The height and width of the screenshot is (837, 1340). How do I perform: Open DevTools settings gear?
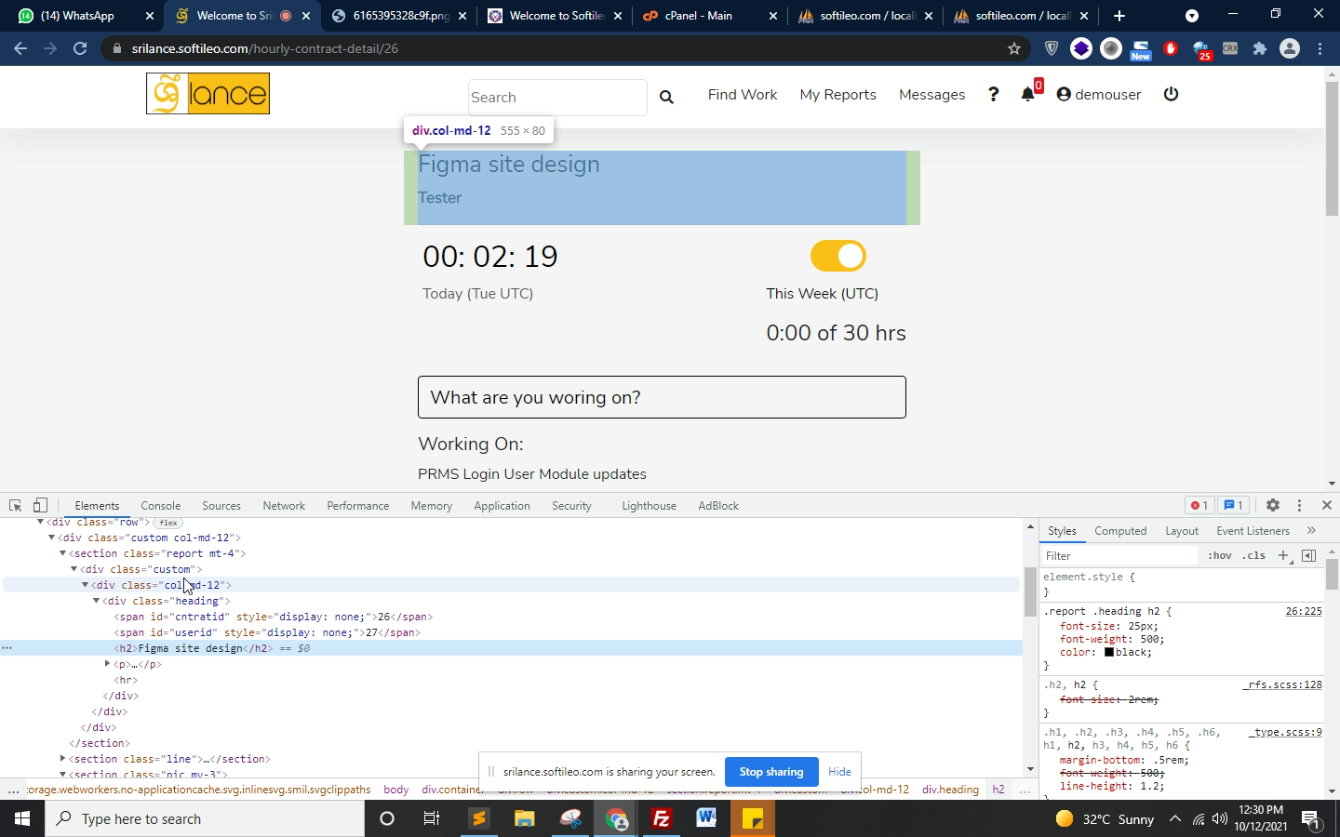[x=1272, y=506]
